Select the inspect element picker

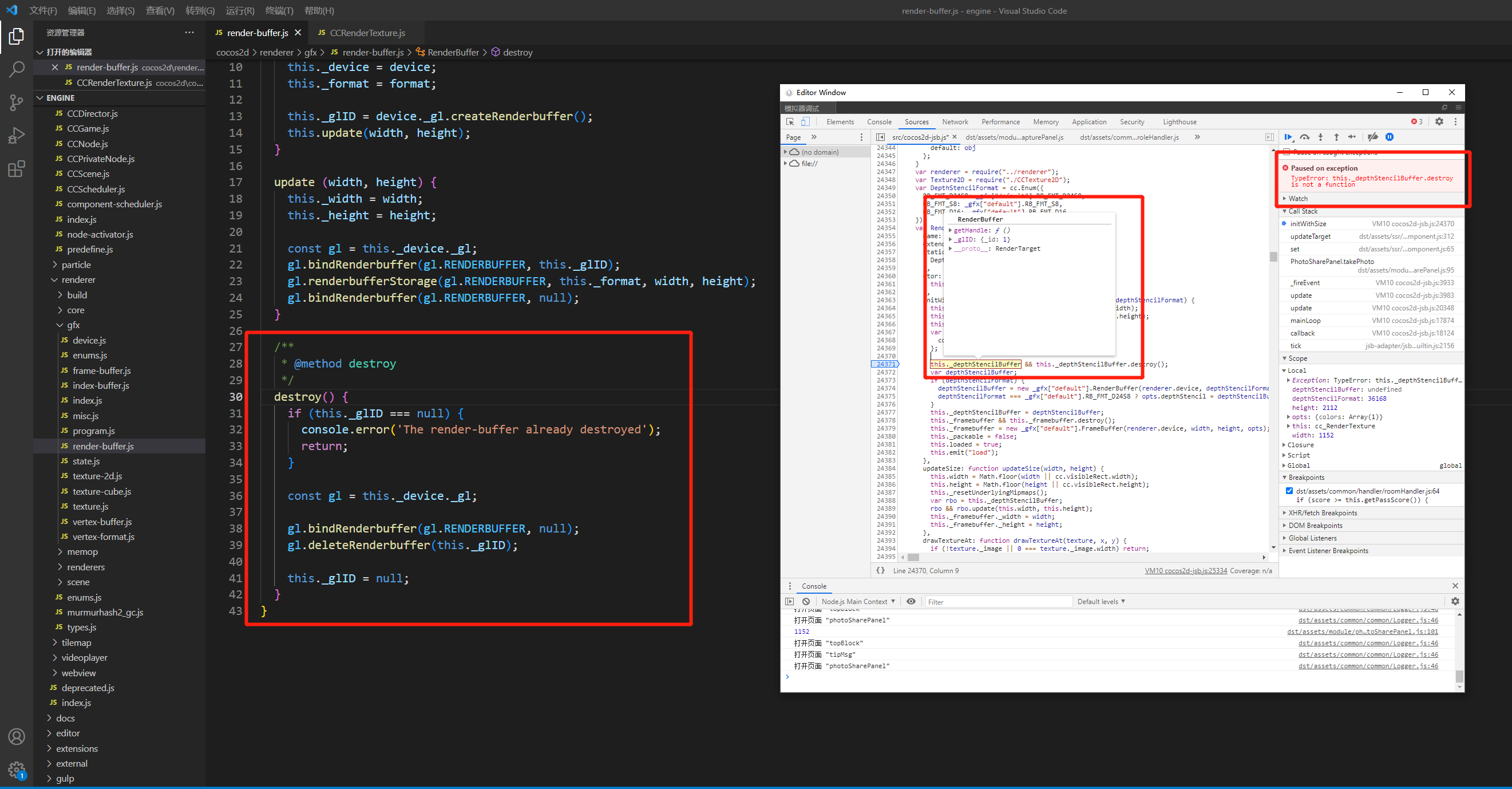[x=790, y=121]
